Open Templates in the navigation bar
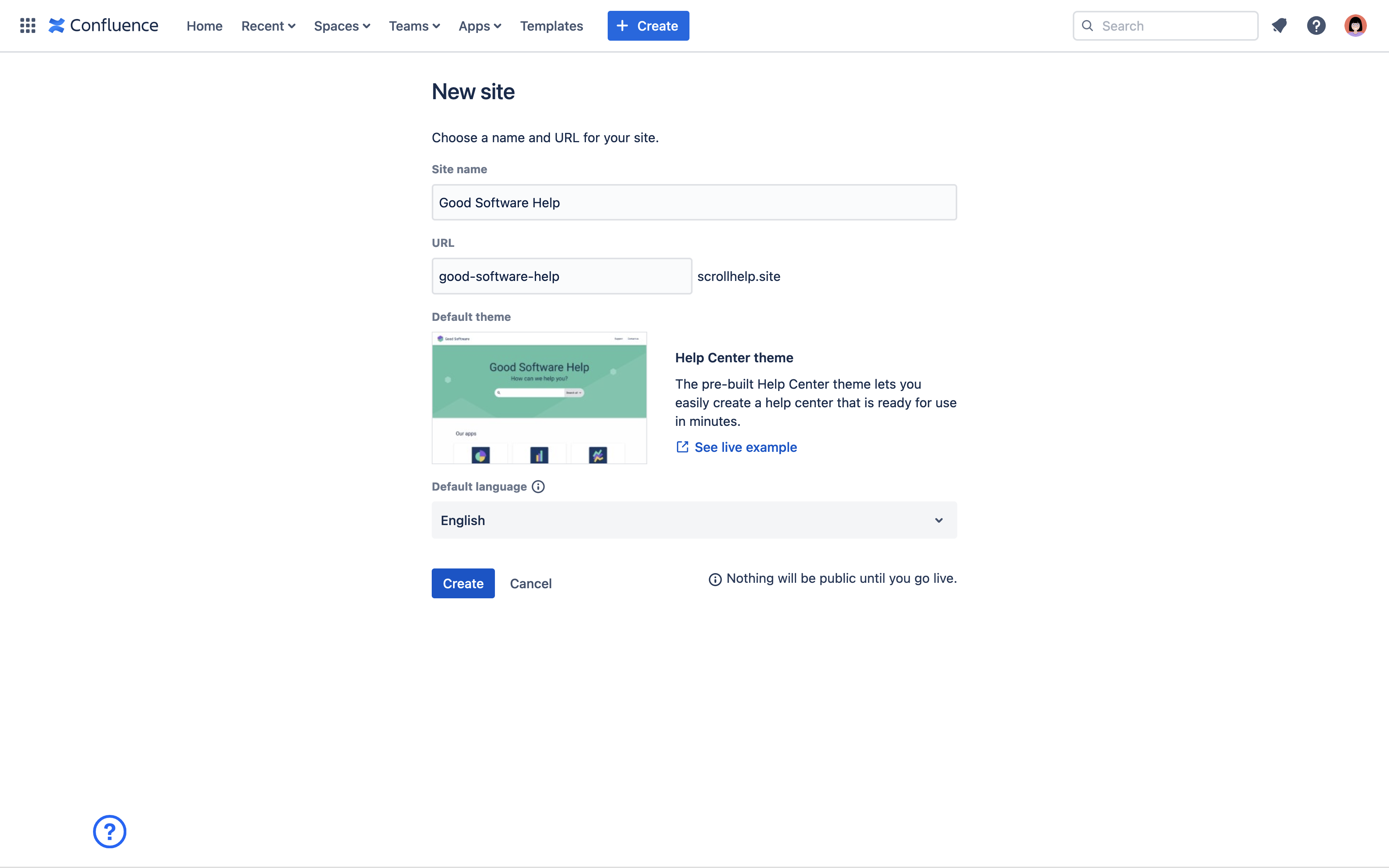The width and height of the screenshot is (1389, 868). pyautogui.click(x=551, y=26)
